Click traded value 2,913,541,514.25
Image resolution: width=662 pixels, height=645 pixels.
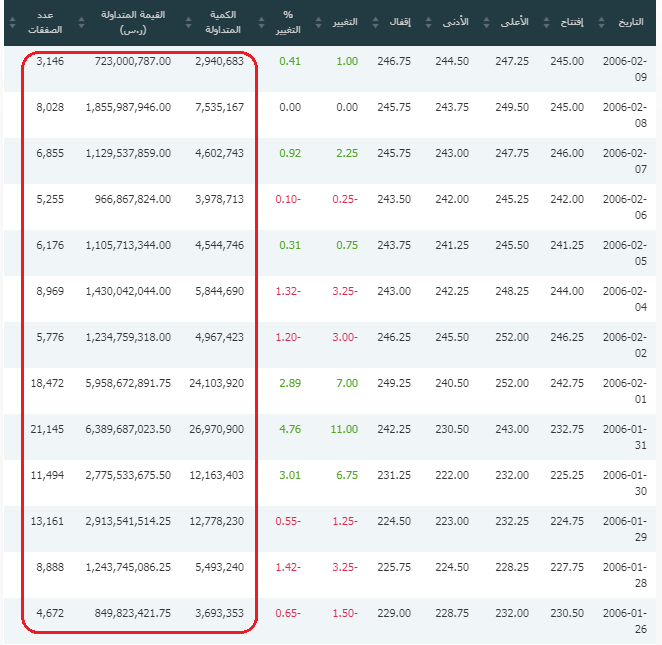click(128, 522)
